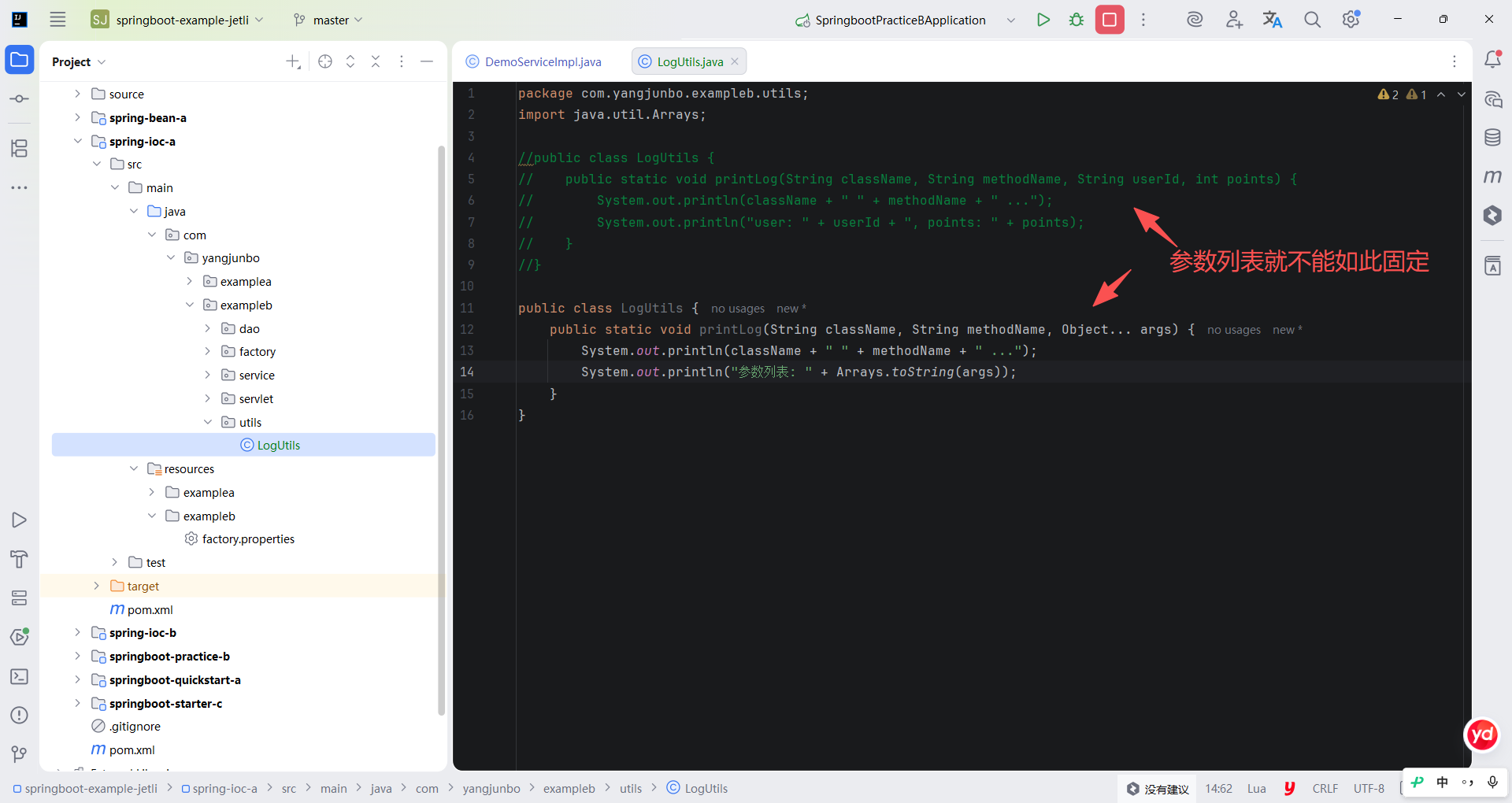Collapse all in Project panel
The image size is (1512, 803).
tap(376, 61)
